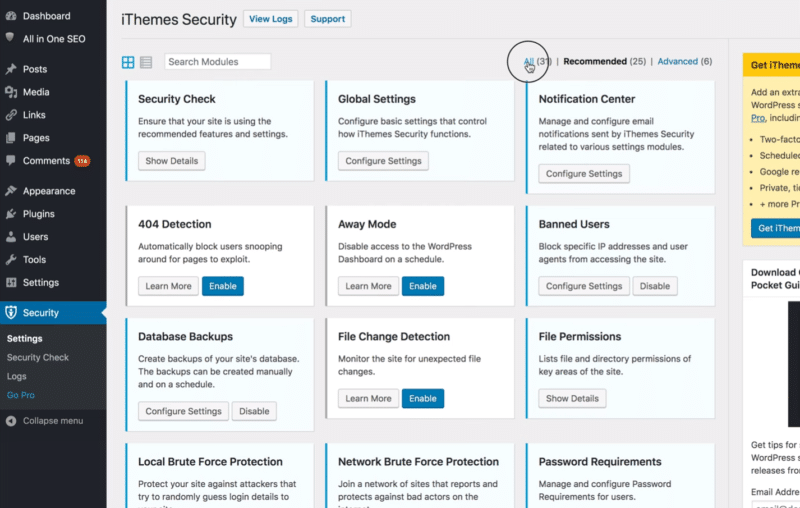Open Posts via the pin icon
The width and height of the screenshot is (800, 508).
(x=11, y=69)
